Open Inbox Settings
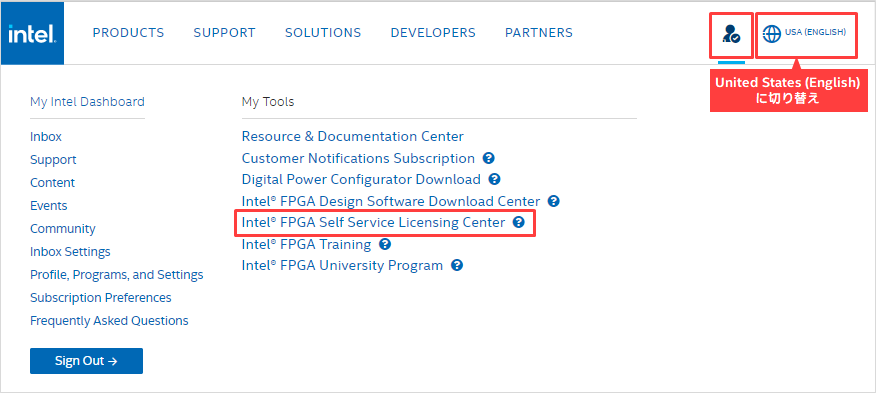This screenshot has width=876, height=393. click(x=70, y=252)
